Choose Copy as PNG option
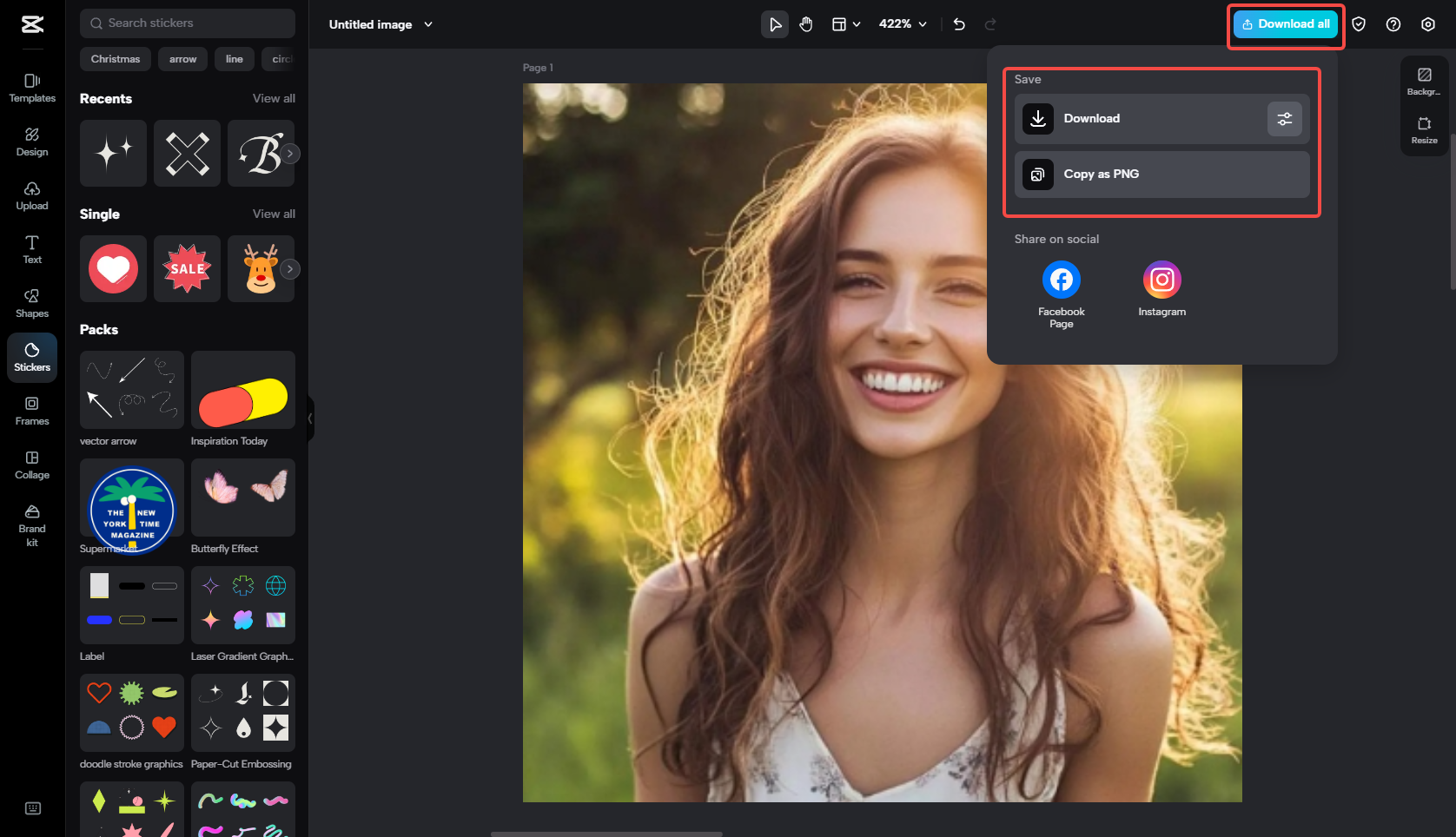Viewport: 1456px width, 837px height. (x=1161, y=175)
